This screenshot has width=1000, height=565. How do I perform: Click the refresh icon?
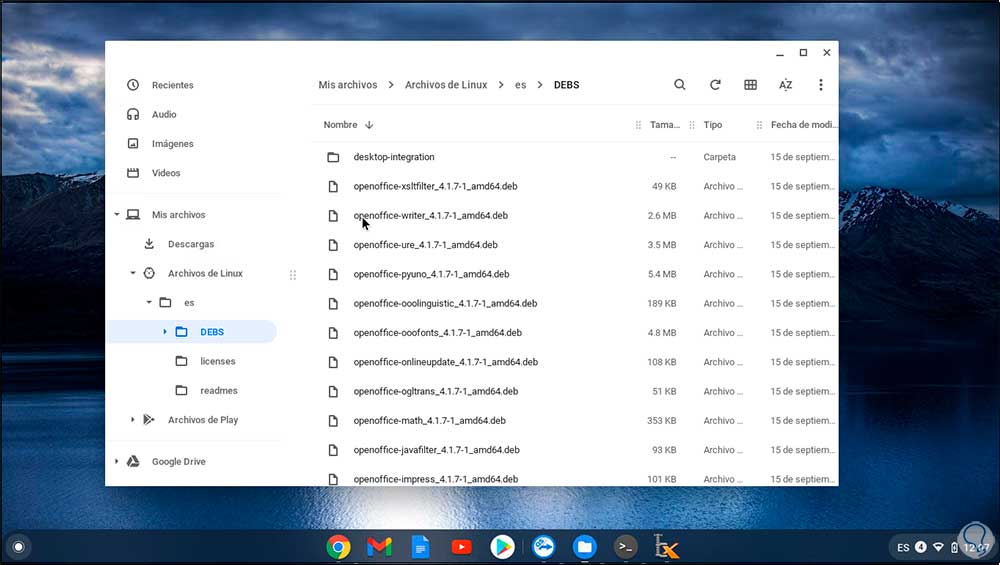(715, 85)
